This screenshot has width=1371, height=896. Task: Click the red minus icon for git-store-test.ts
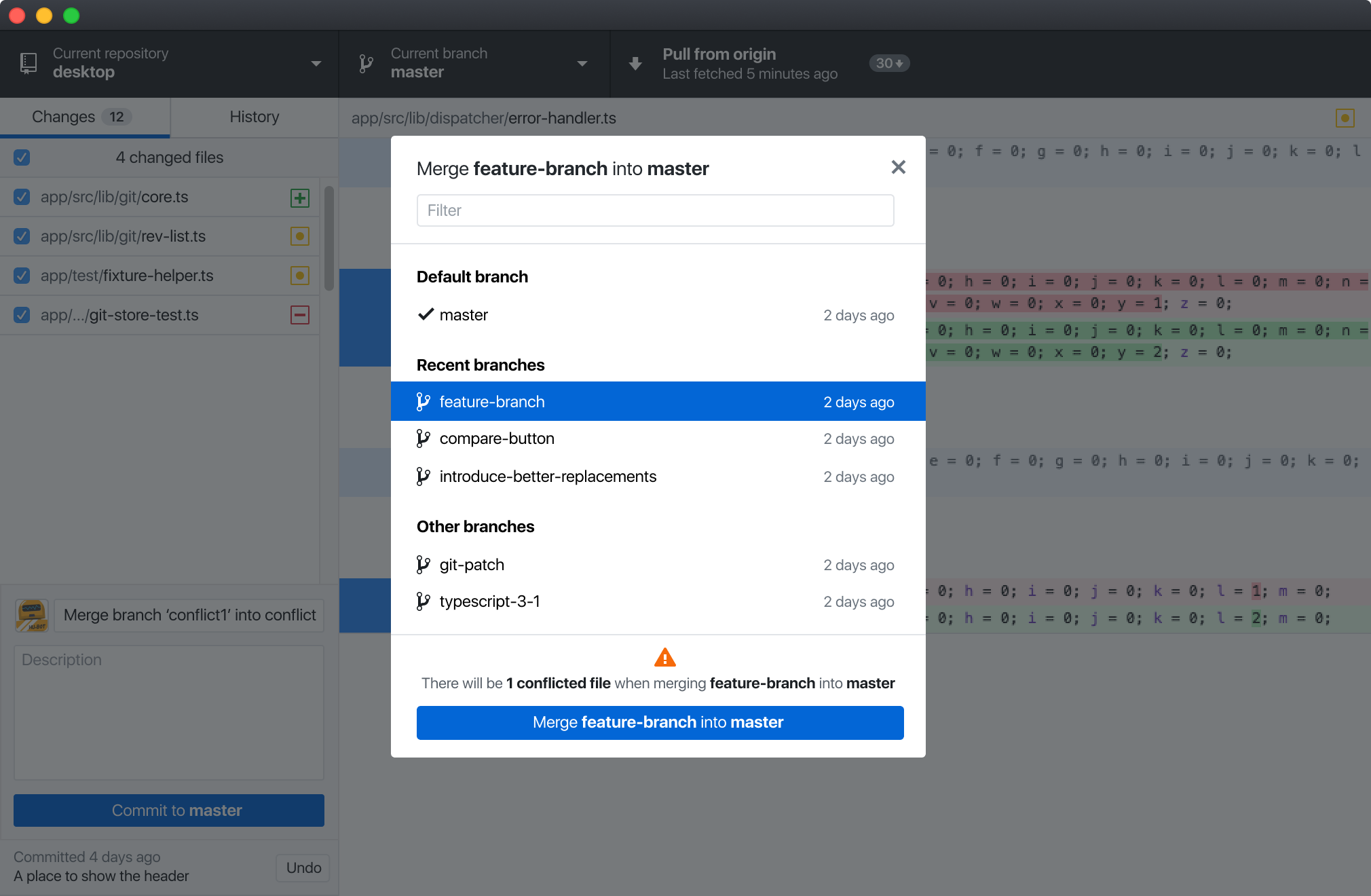pos(299,314)
